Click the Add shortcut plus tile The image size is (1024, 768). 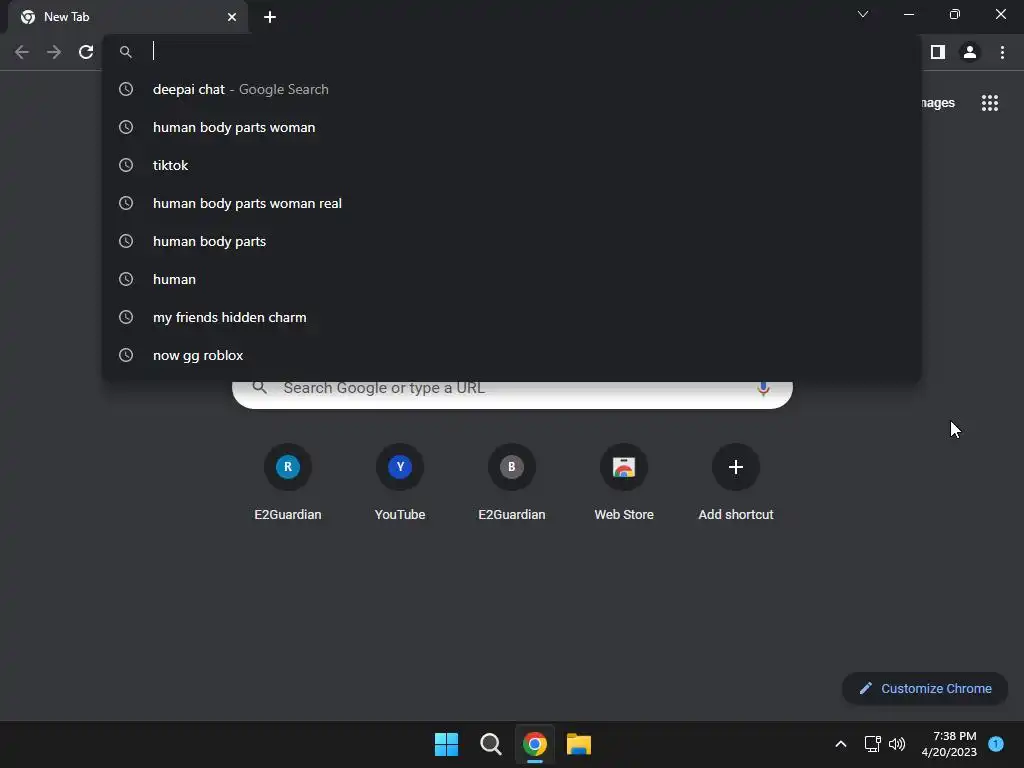(736, 483)
